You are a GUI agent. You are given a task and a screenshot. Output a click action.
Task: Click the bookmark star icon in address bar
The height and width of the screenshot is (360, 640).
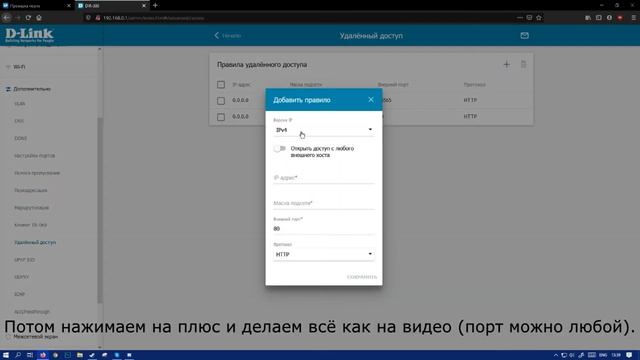point(539,18)
